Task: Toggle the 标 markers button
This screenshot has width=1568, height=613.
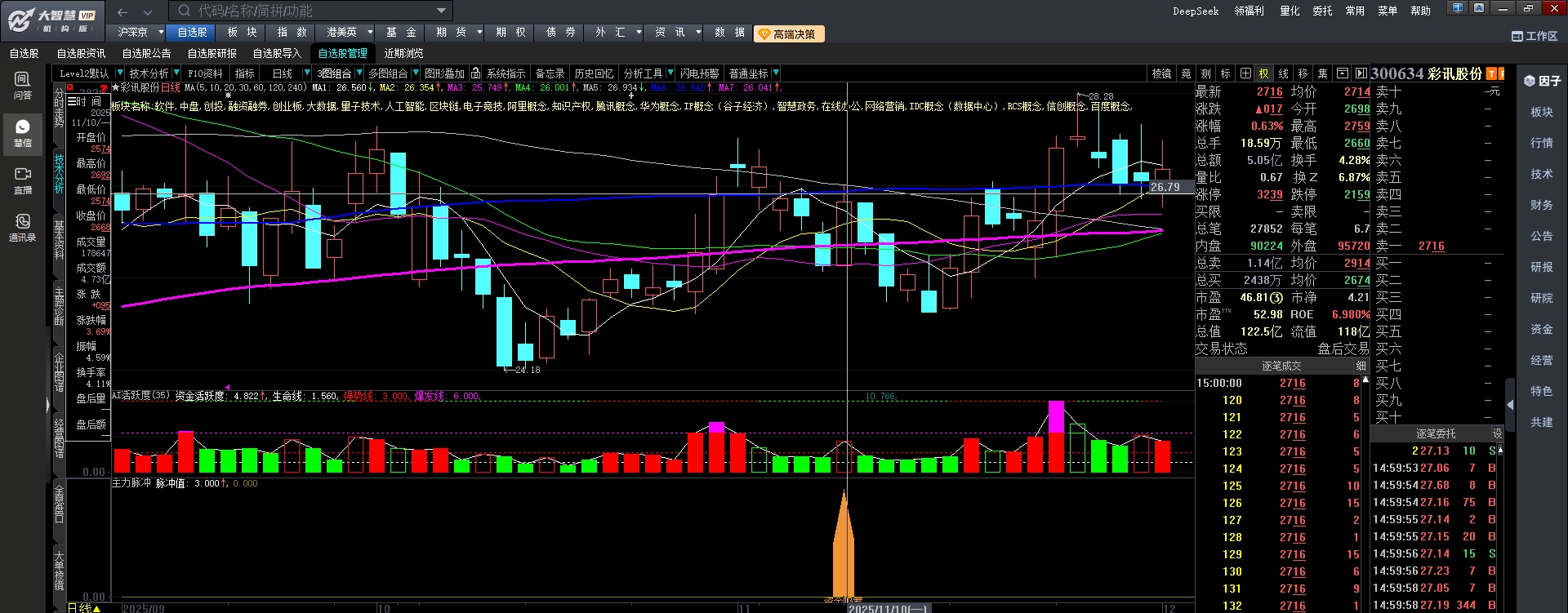Action: 1226,73
